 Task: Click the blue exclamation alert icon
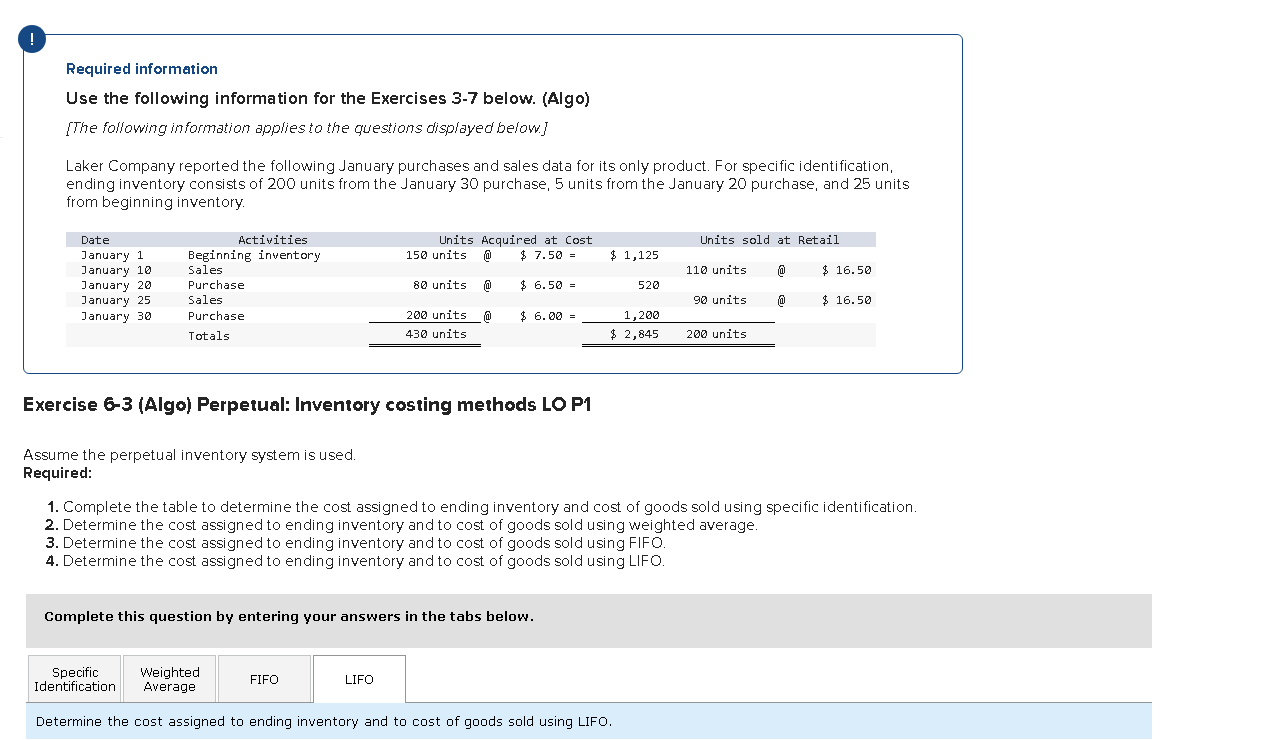(x=31, y=38)
